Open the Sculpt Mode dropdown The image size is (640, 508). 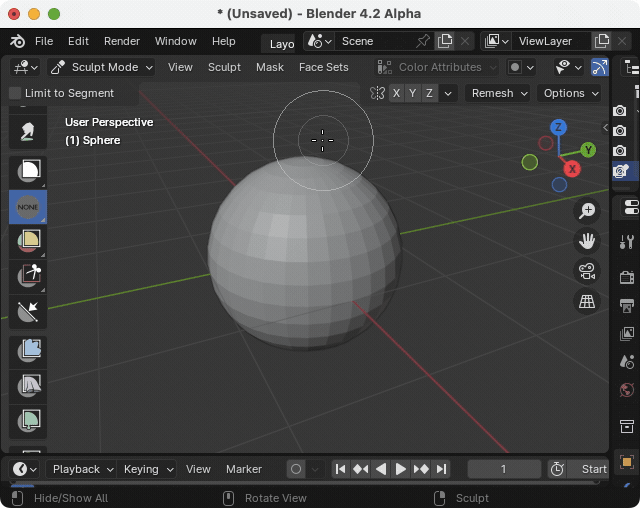102,67
